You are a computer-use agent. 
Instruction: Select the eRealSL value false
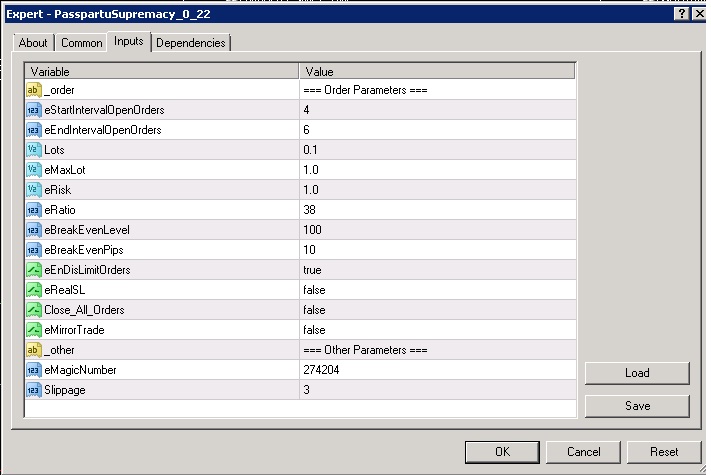point(438,290)
